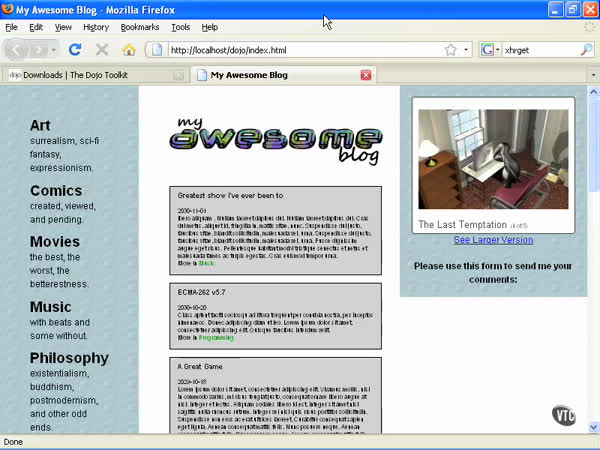This screenshot has height=450, width=600.
Task: Go to the Home page icon
Action: (x=128, y=49)
